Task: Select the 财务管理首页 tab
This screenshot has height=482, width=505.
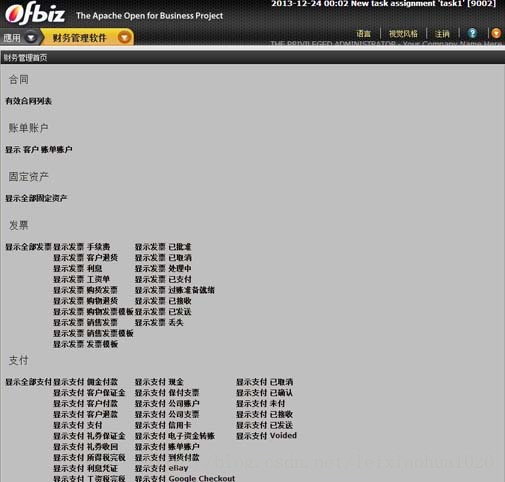Action: (25, 58)
